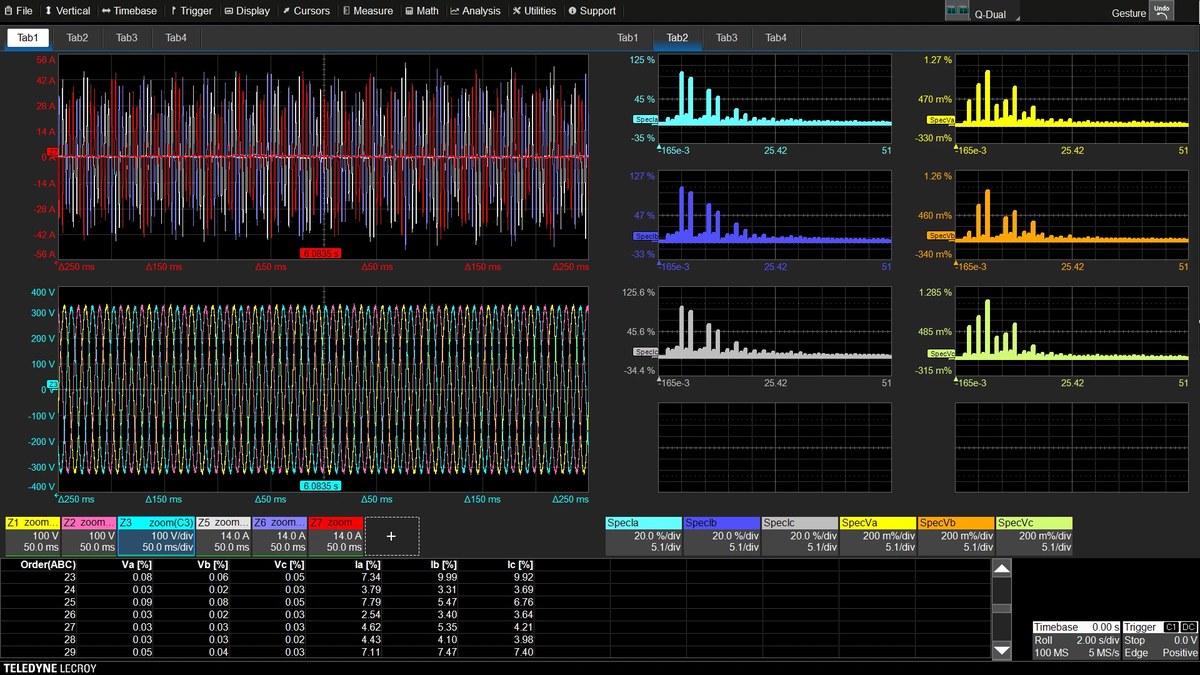Open the Display menu
This screenshot has height=675, width=1200.
[x=247, y=11]
